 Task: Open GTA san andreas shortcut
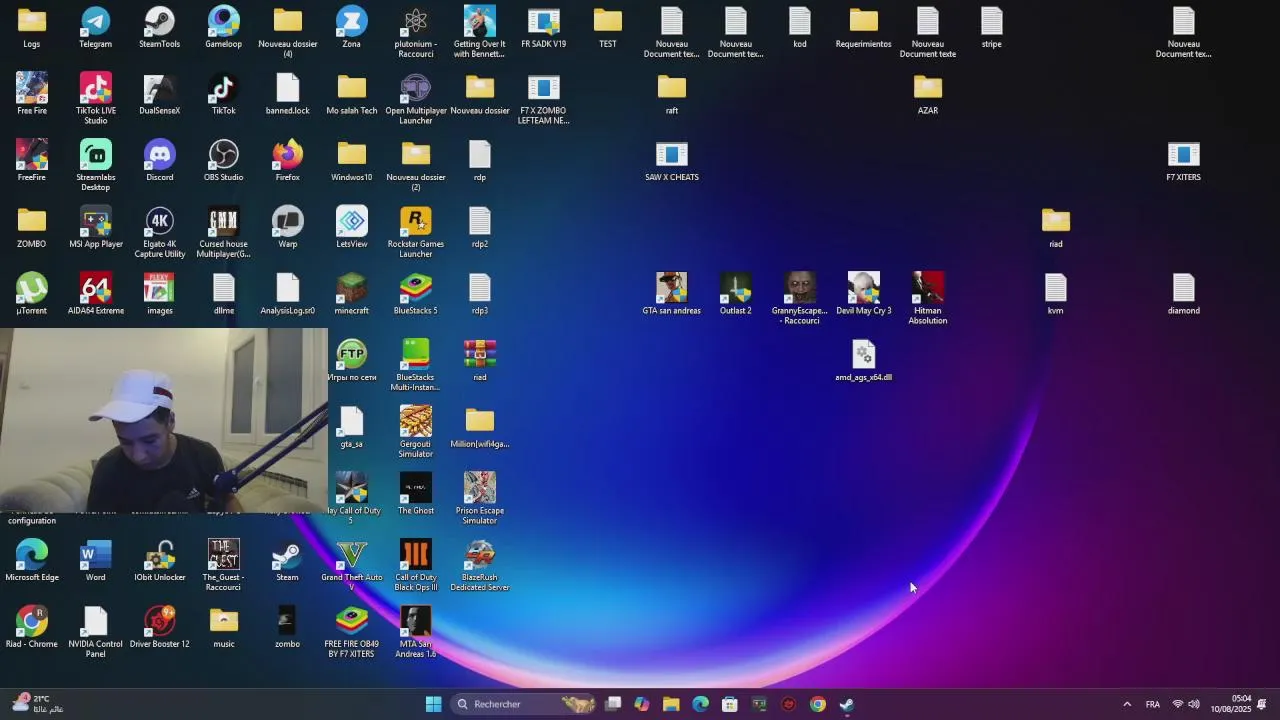point(672,294)
